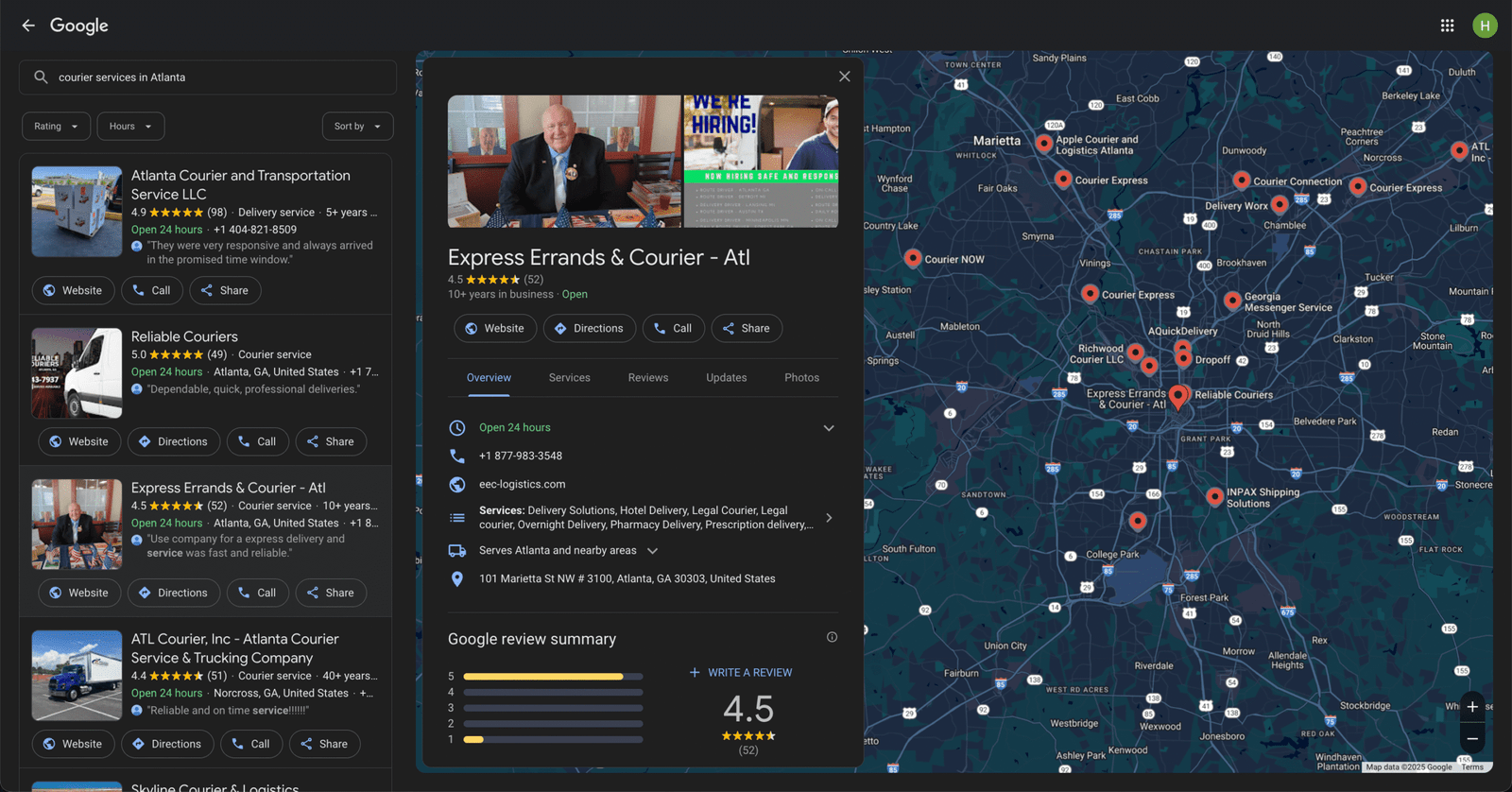Share Express Errands listing in results list
Screen dimensions: 1512x792
pos(331,593)
